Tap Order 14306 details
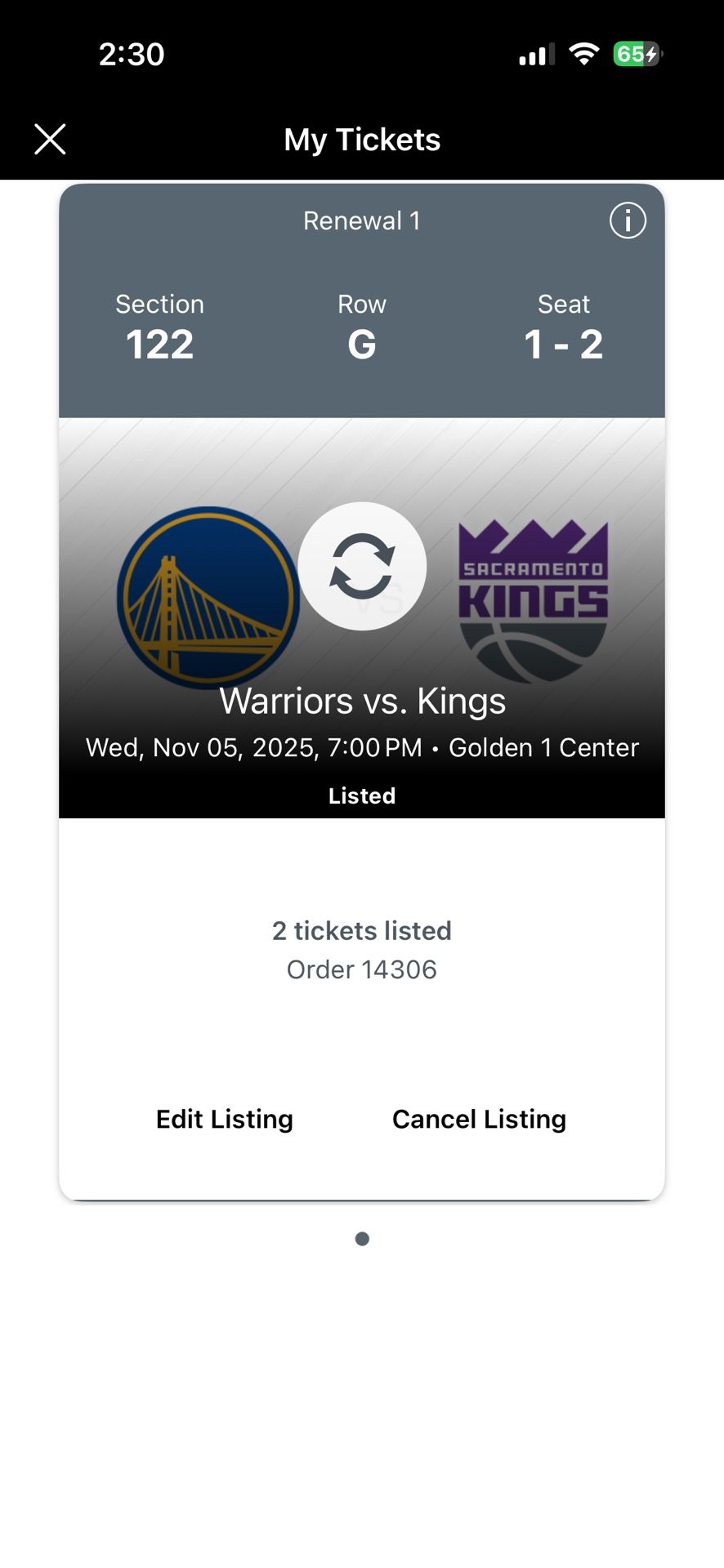 (x=362, y=969)
